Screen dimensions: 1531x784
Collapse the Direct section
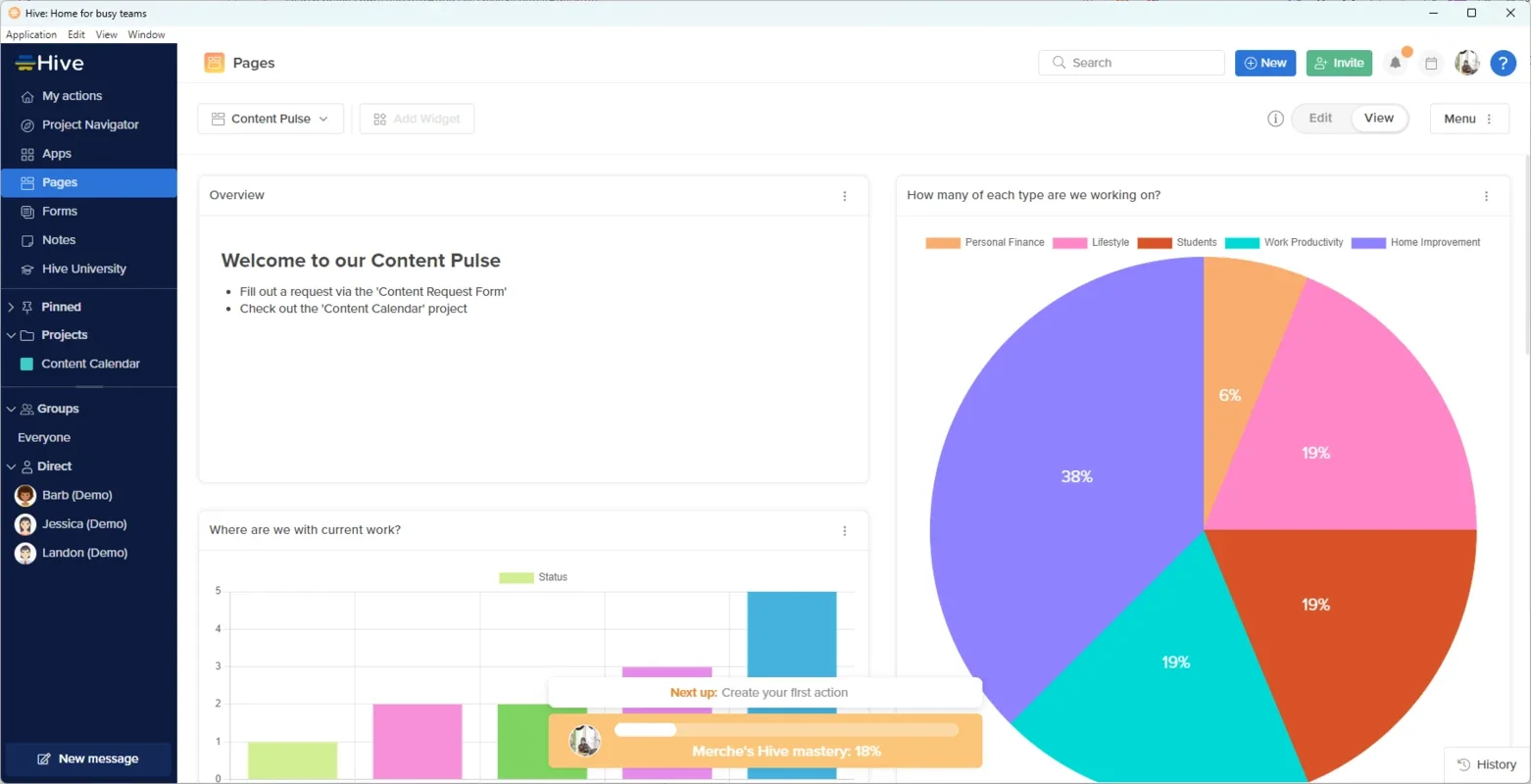tap(11, 466)
